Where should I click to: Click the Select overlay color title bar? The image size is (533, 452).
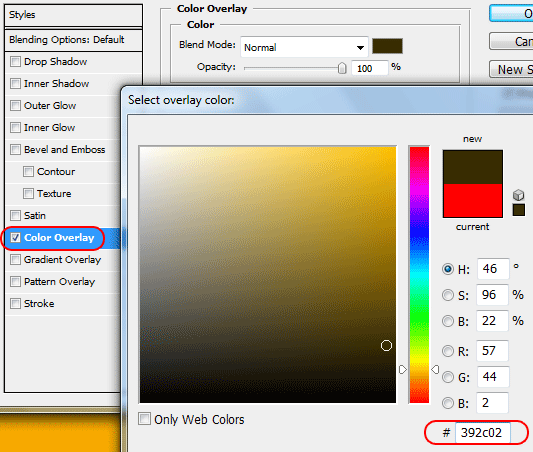pyautogui.click(x=327, y=100)
